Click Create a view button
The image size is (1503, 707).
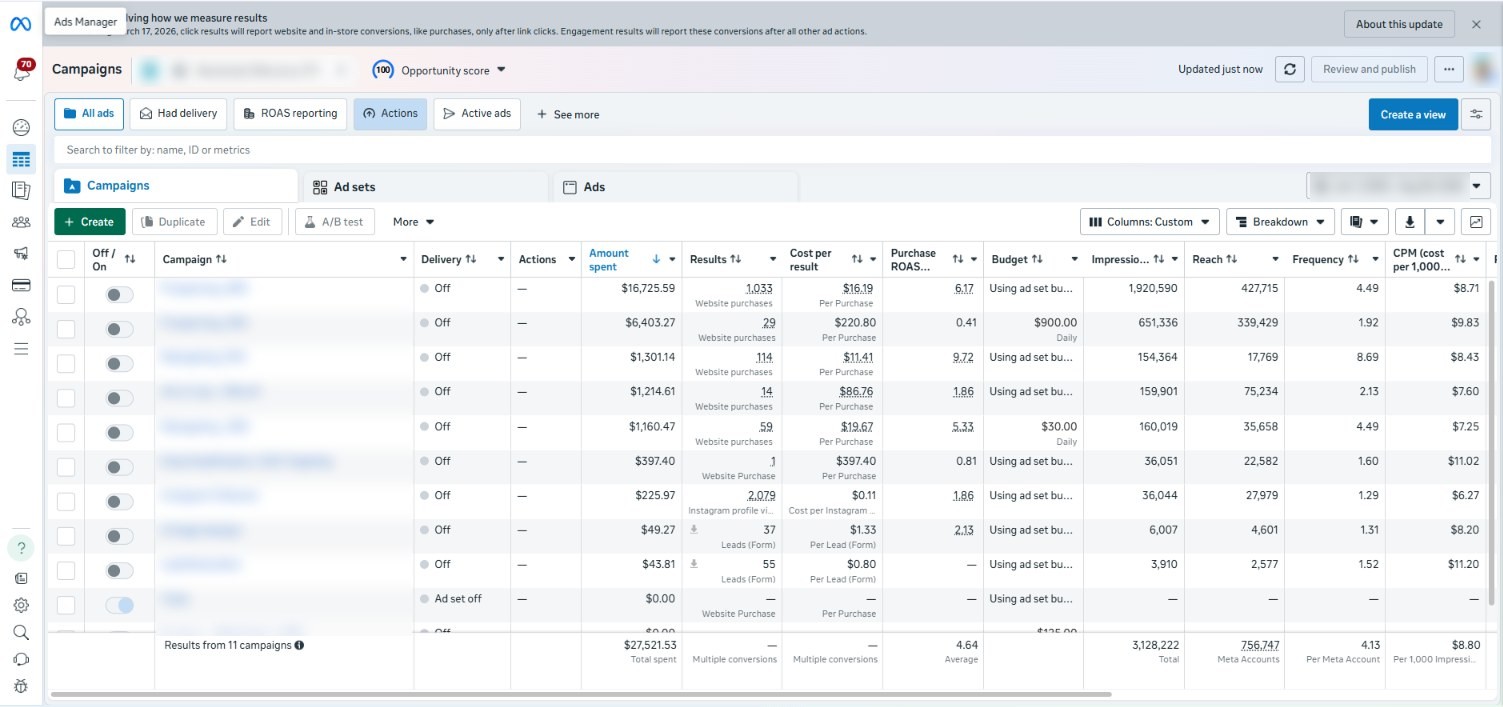click(1413, 114)
